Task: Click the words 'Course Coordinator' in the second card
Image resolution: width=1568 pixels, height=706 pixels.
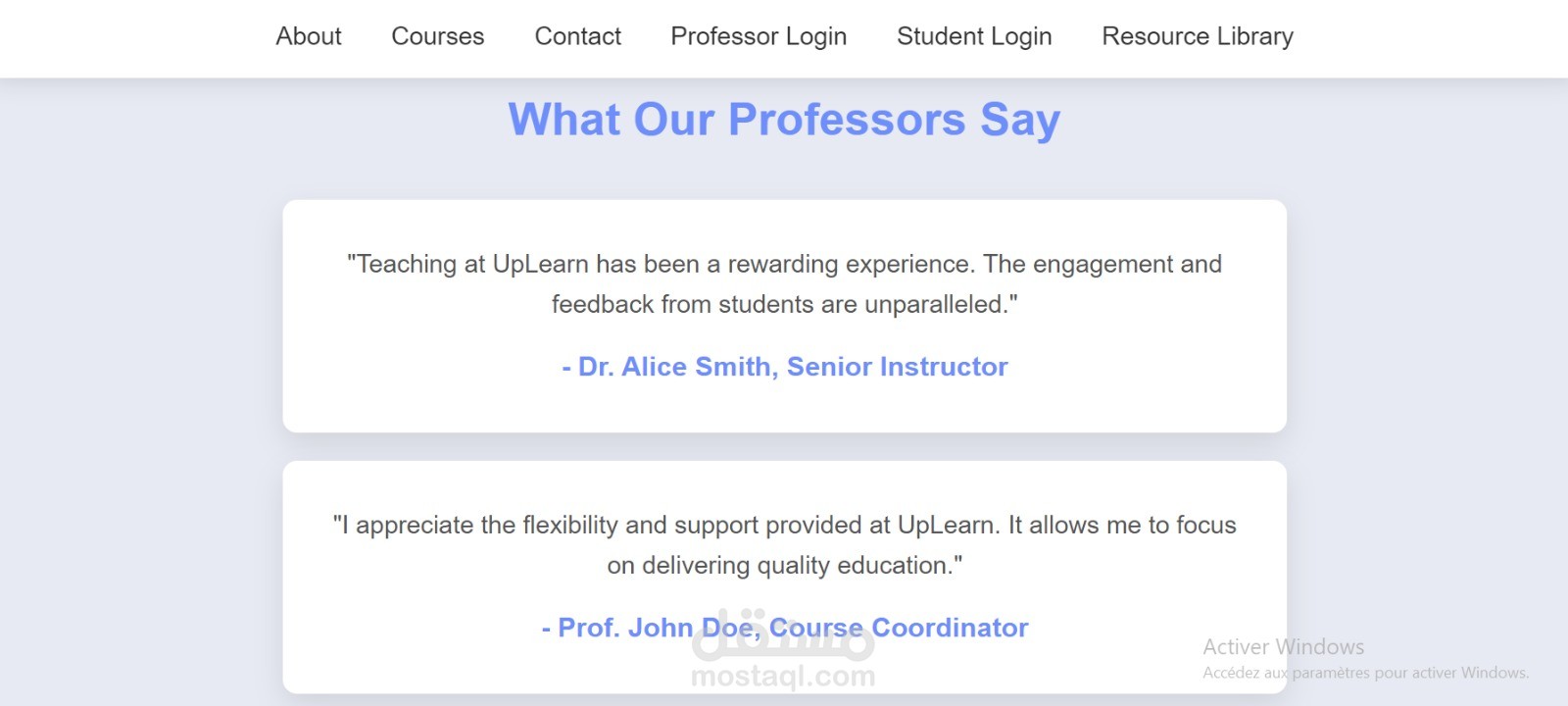Action: point(899,628)
